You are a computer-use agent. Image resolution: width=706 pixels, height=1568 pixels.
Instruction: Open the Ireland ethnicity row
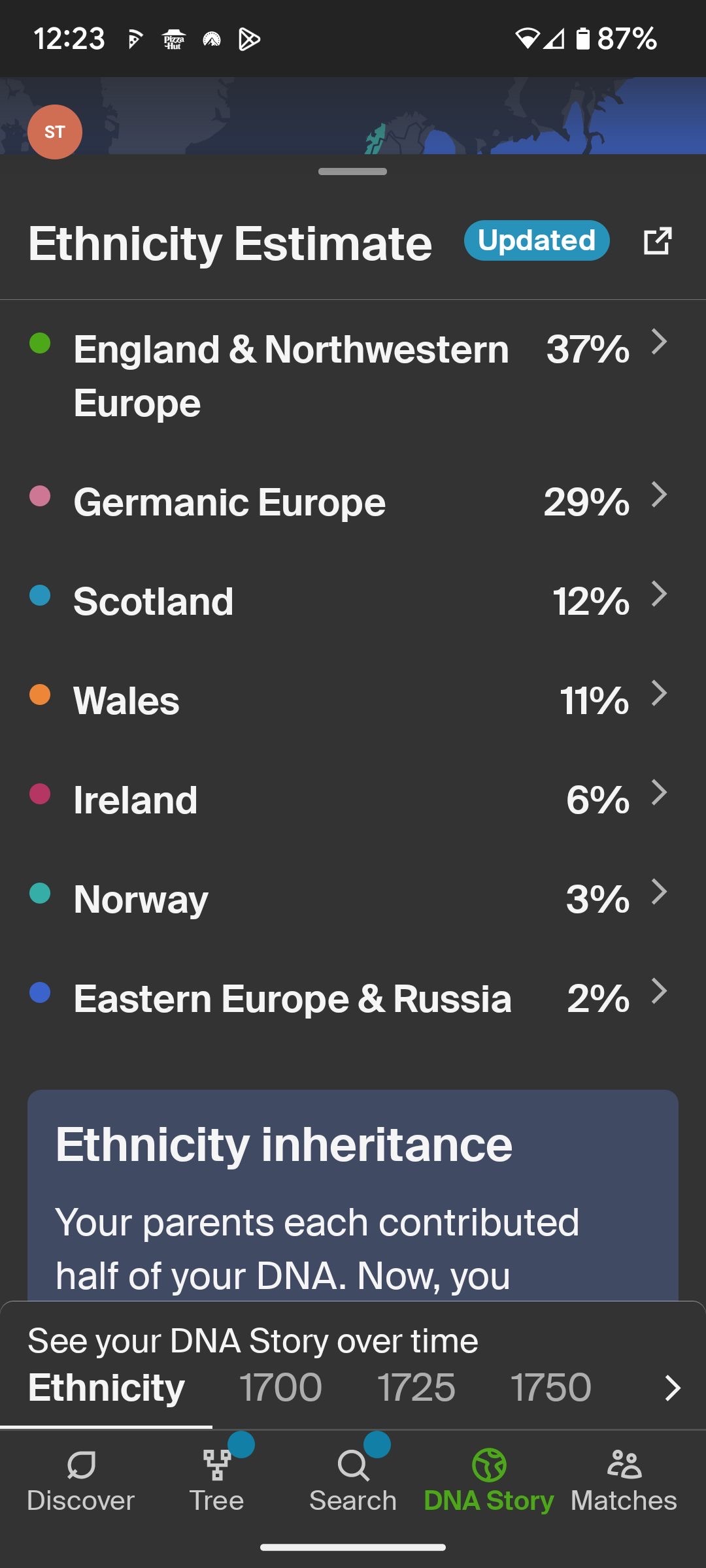coord(353,800)
